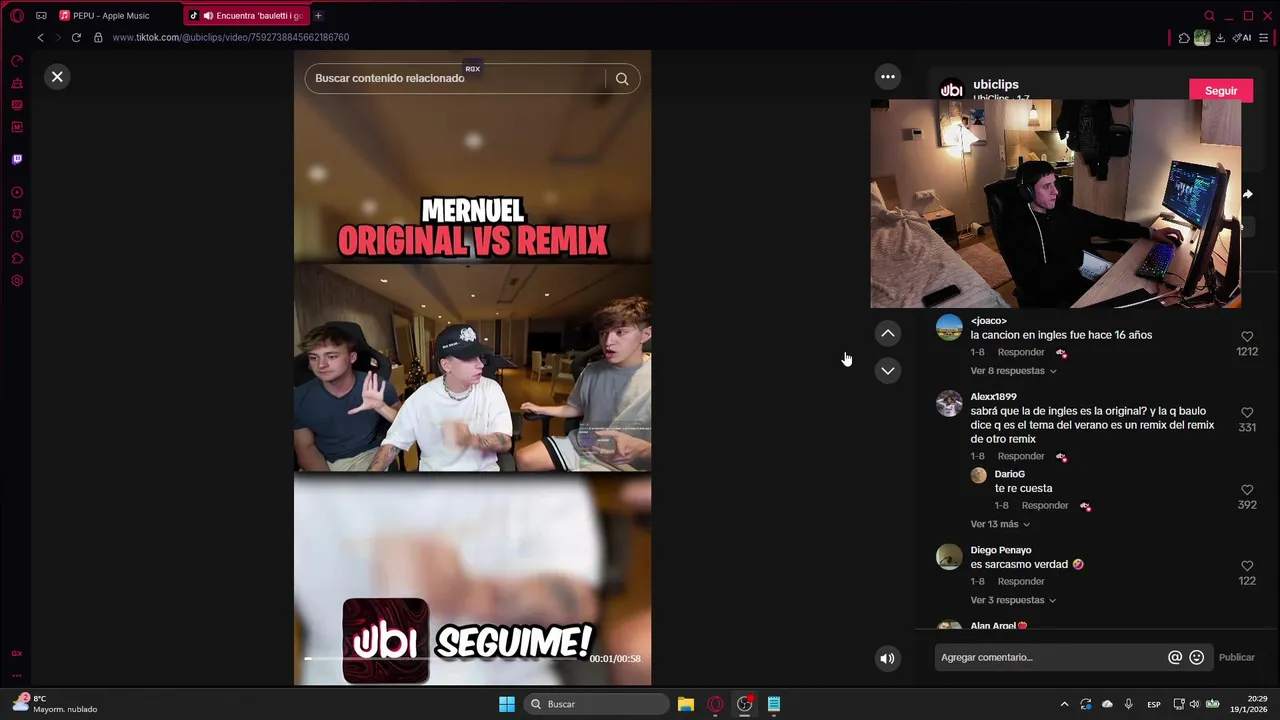Reply to Diego Penayo via Responder
The width and height of the screenshot is (1280, 720).
(1021, 581)
